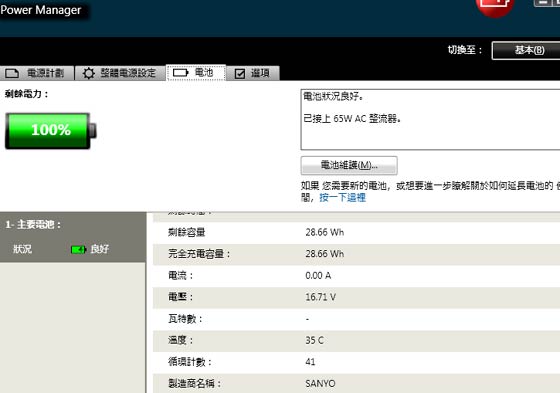Click the 電壓 row label
This screenshot has width=560, height=393.
pos(181,297)
